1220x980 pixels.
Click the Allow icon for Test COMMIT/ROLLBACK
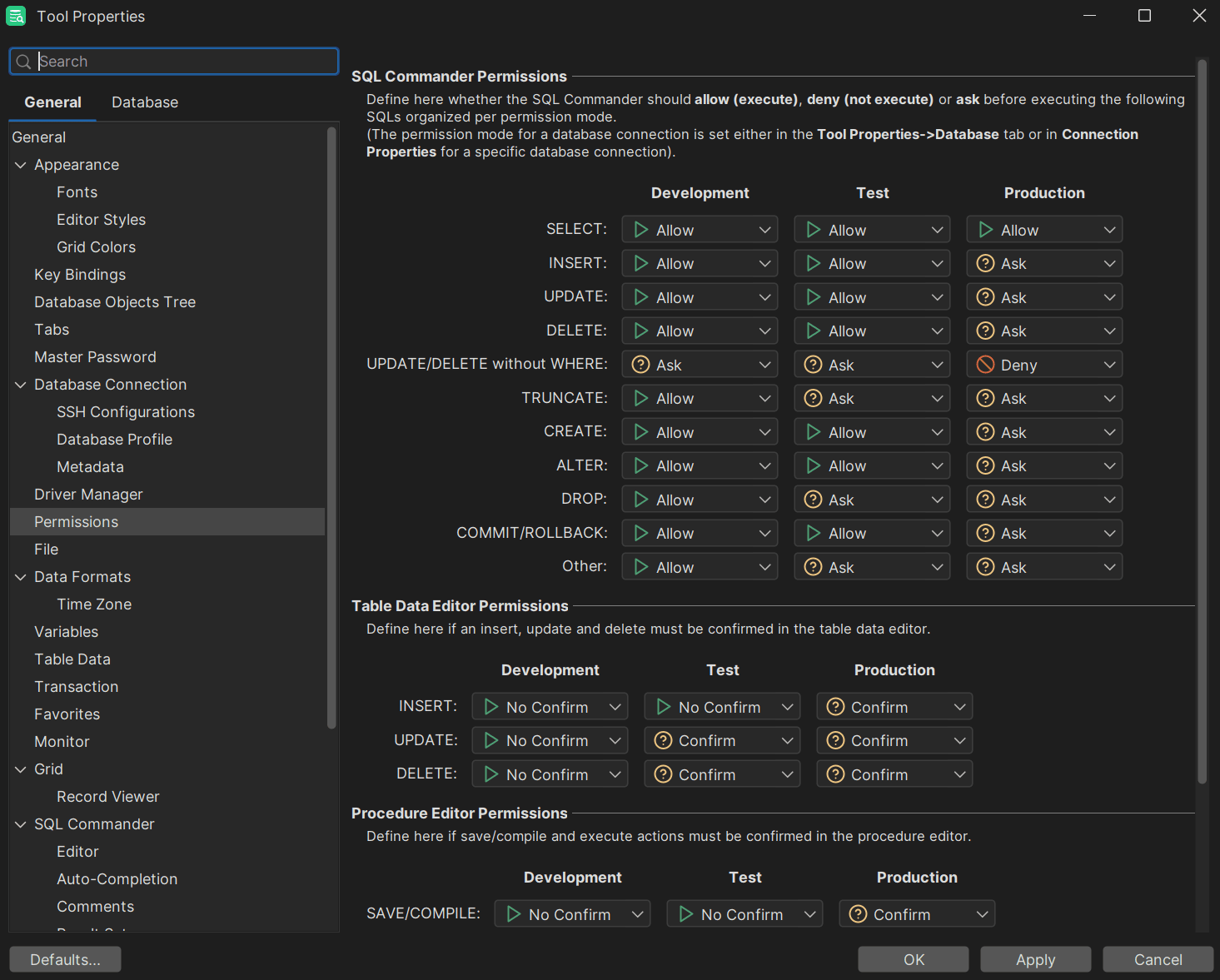coord(814,533)
